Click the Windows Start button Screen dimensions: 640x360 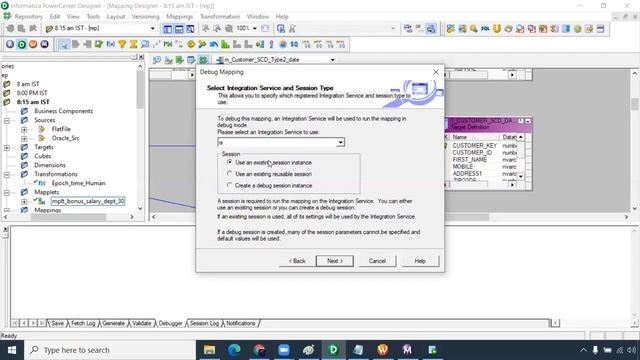coord(12,350)
